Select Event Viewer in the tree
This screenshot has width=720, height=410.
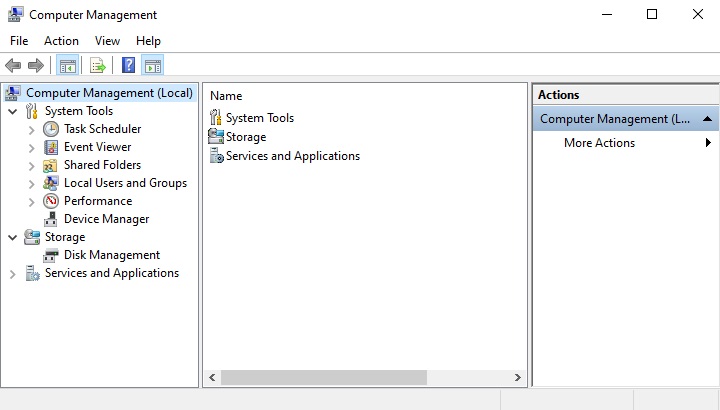[97, 147]
